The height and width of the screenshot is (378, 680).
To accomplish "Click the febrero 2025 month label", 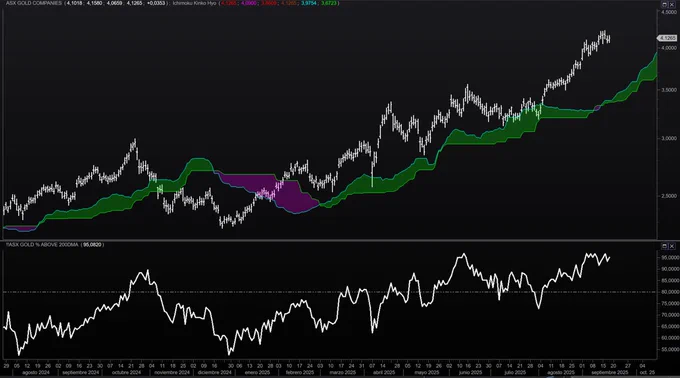I will pos(300,373).
